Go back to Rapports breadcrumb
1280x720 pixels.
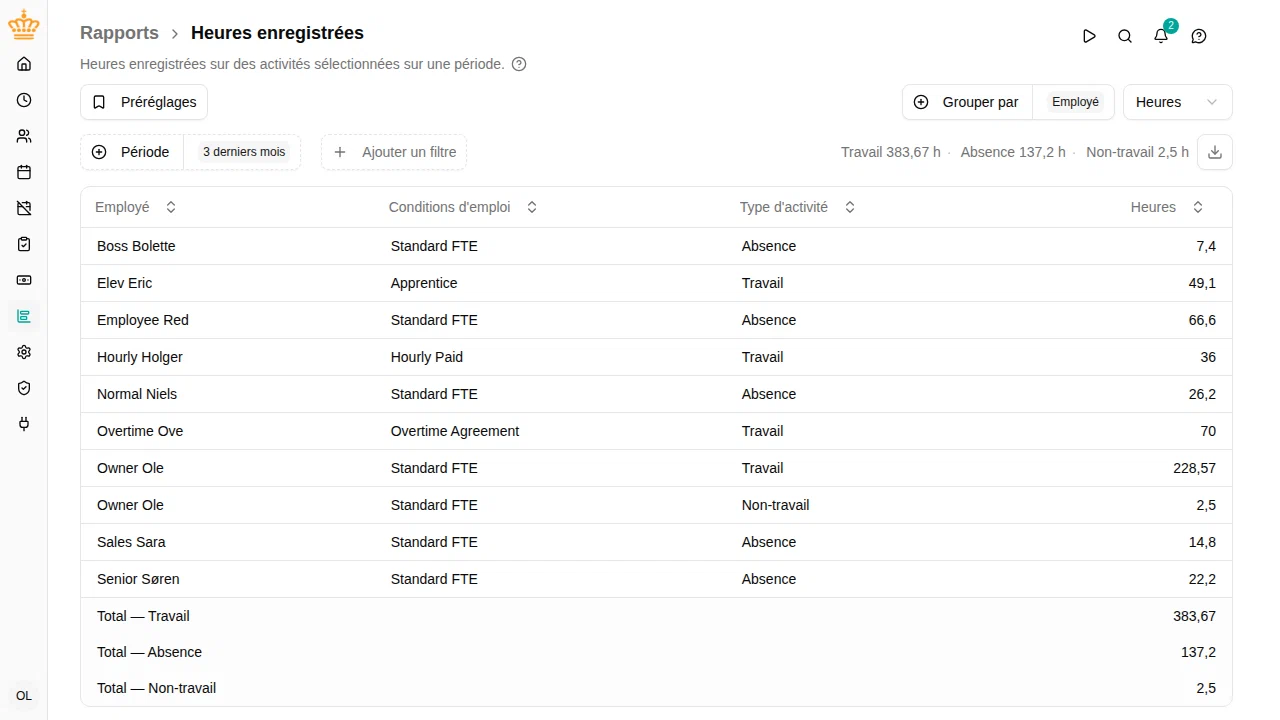pyautogui.click(x=119, y=33)
